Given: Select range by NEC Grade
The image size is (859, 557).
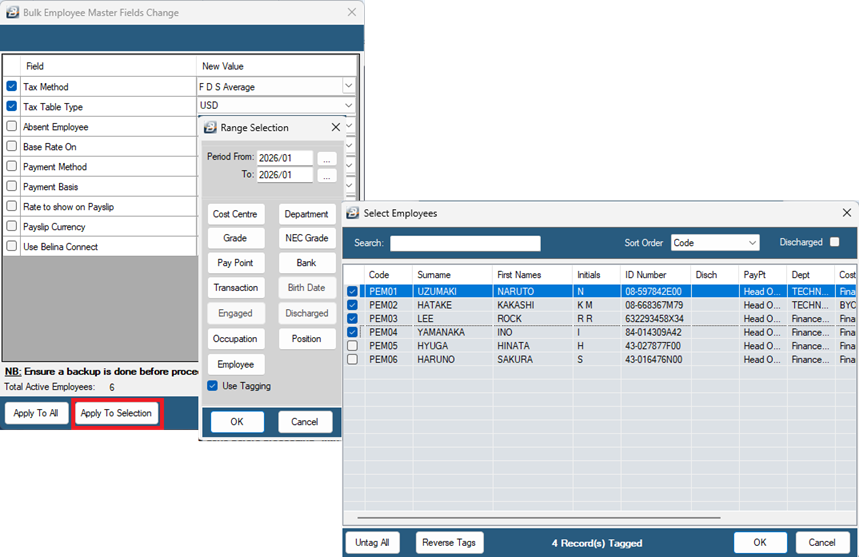Looking at the screenshot, I should click(307, 238).
